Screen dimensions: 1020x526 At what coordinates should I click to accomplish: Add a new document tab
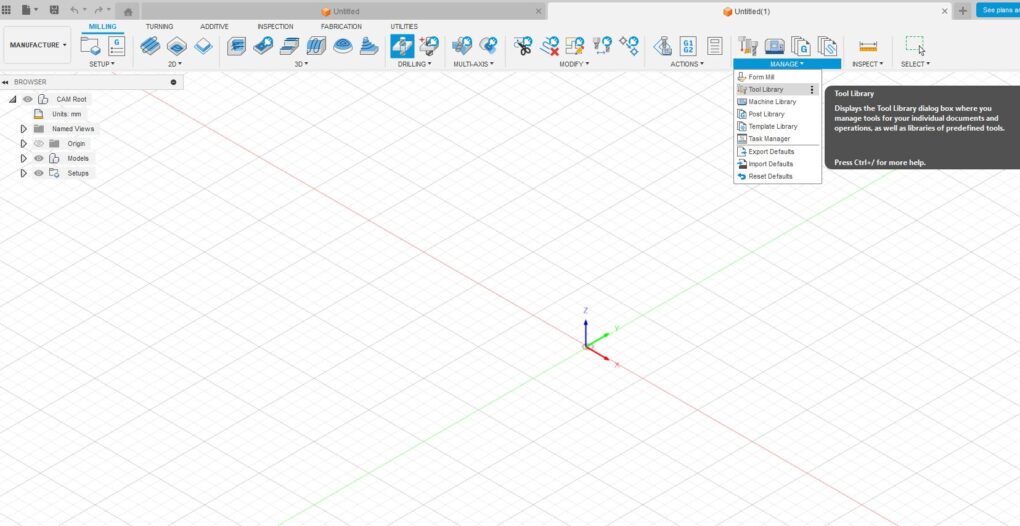pos(963,11)
